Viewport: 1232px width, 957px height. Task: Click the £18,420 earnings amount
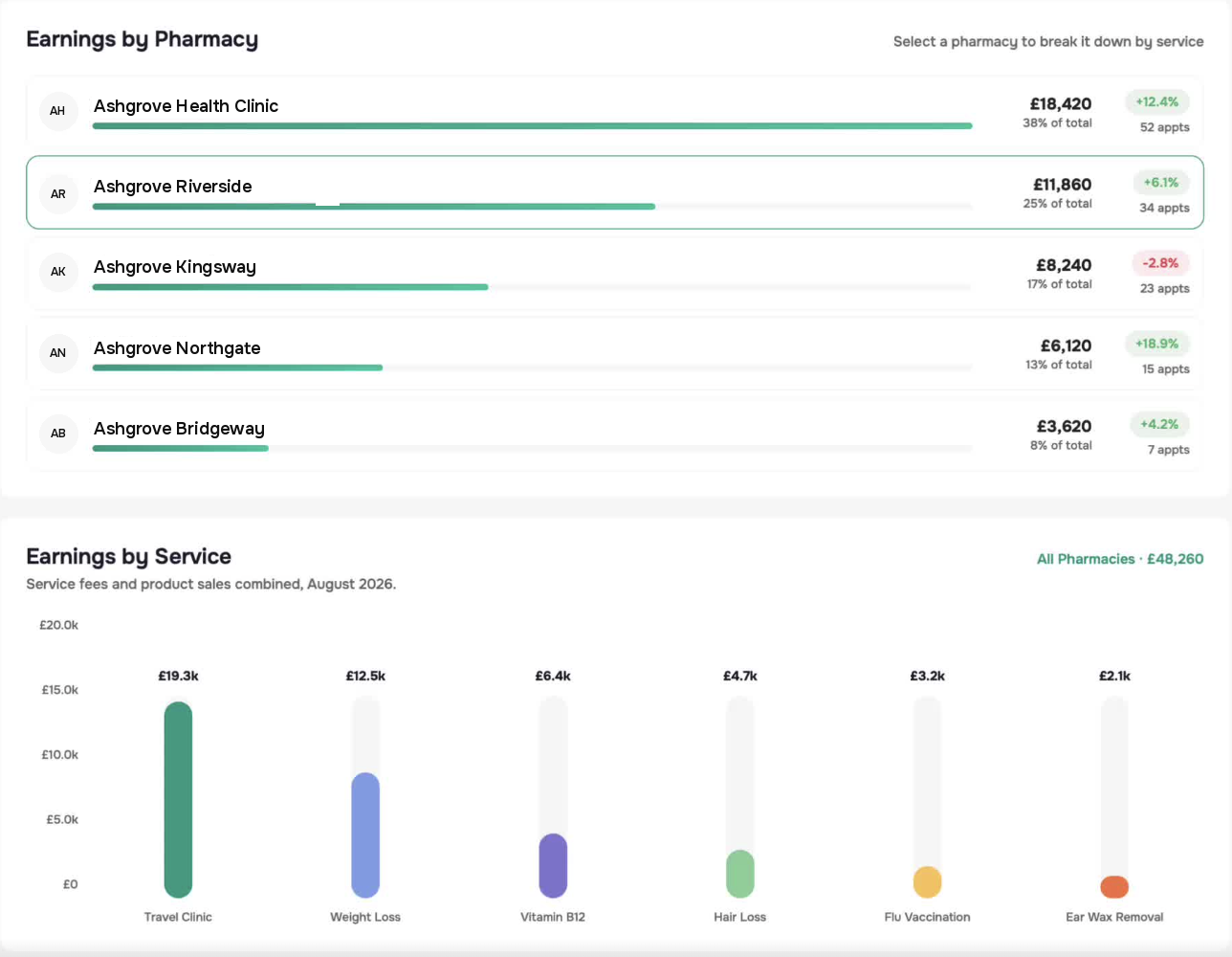coord(1061,104)
